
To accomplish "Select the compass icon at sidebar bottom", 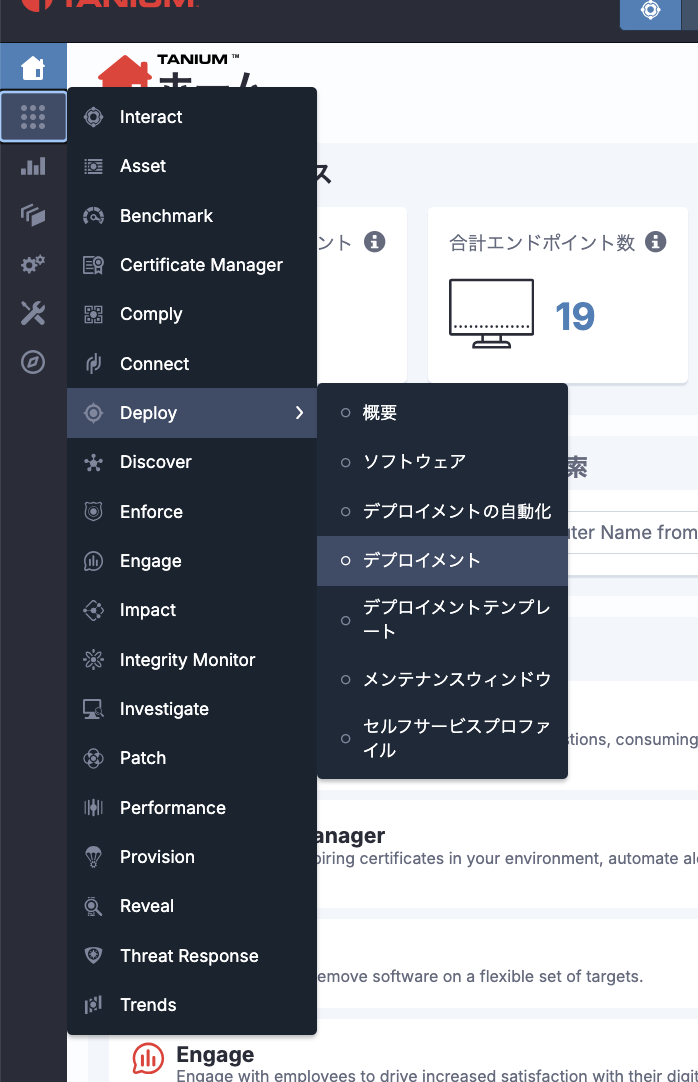I will 33,362.
